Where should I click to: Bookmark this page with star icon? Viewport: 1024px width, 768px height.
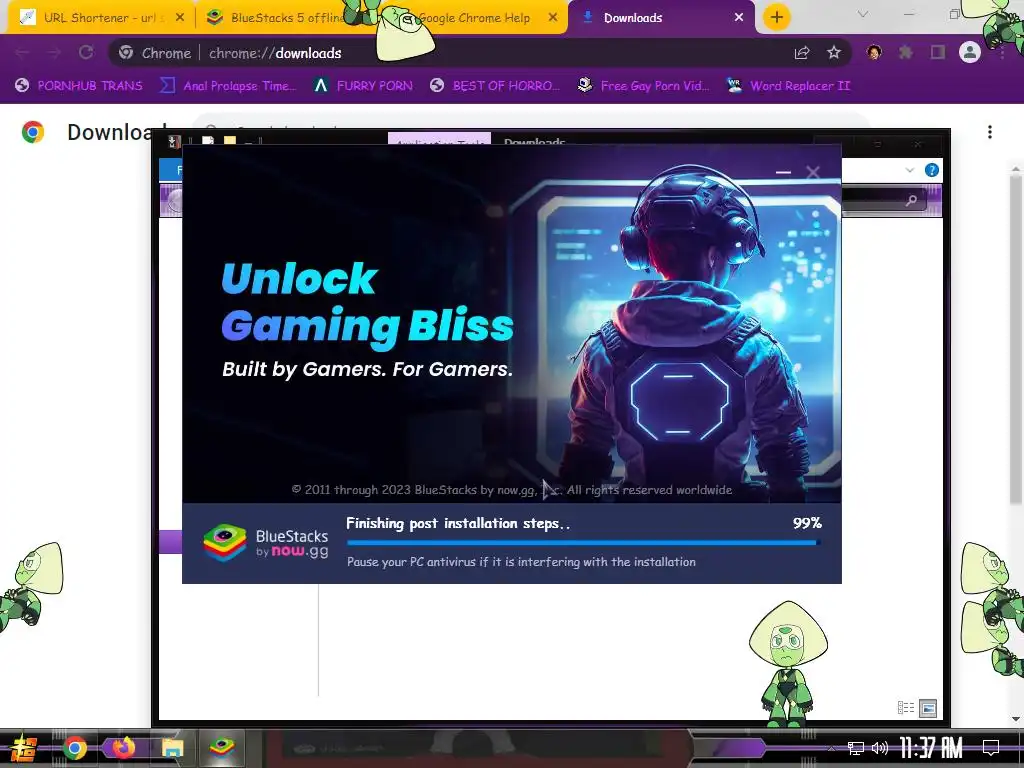[x=834, y=53]
